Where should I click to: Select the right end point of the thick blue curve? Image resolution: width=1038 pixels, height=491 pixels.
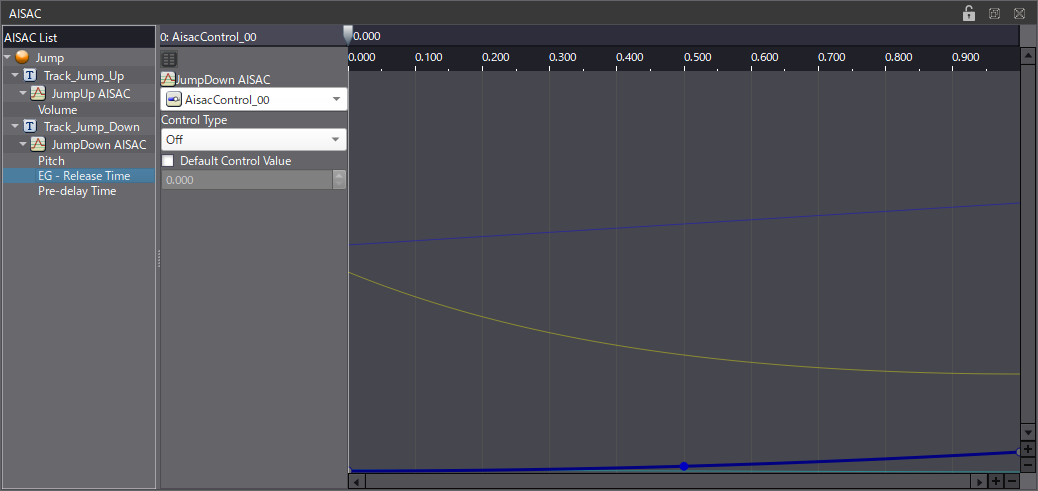pyautogui.click(x=1019, y=452)
